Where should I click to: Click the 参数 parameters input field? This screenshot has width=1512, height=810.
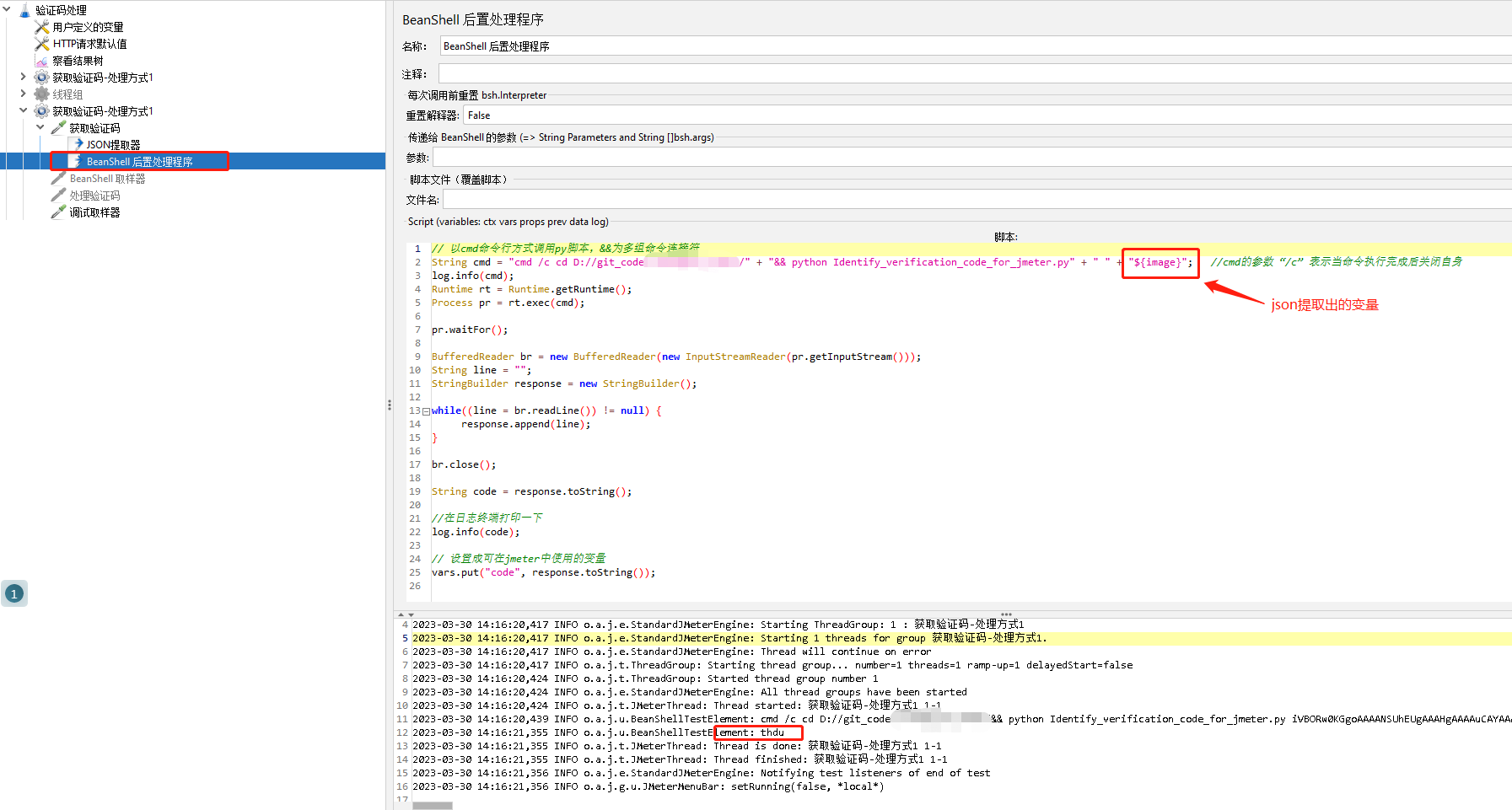click(x=972, y=158)
